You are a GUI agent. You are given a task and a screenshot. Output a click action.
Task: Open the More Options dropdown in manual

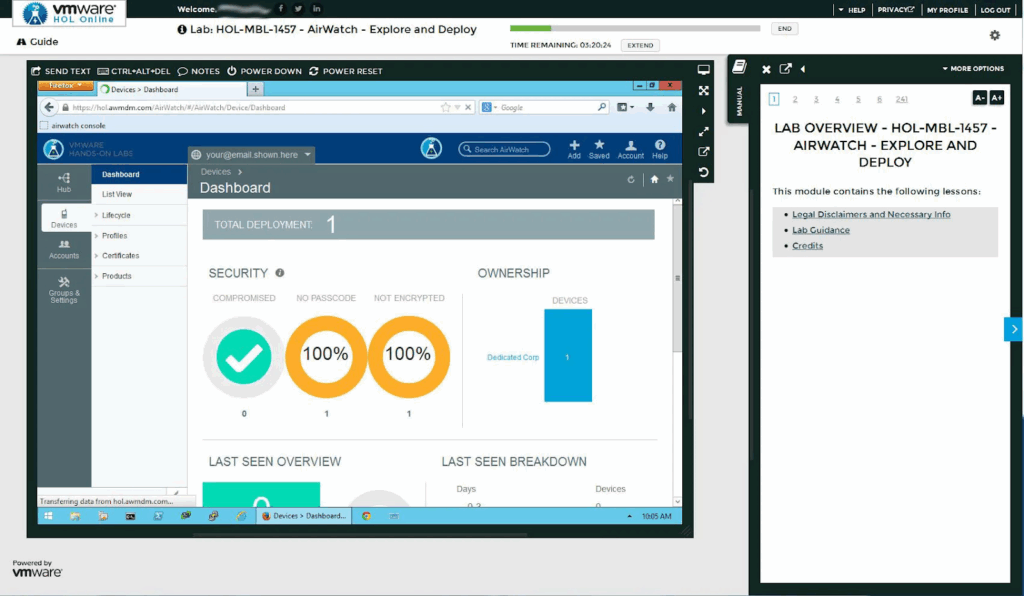pos(973,69)
